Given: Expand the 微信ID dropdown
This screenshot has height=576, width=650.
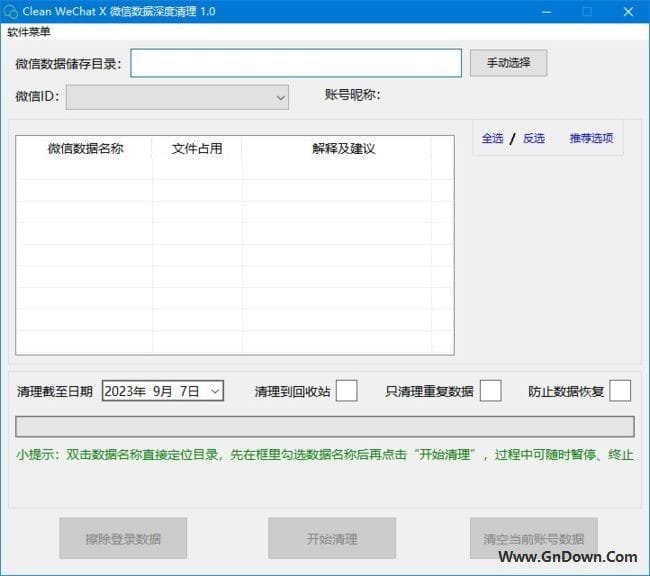Looking at the screenshot, I should coord(280,98).
